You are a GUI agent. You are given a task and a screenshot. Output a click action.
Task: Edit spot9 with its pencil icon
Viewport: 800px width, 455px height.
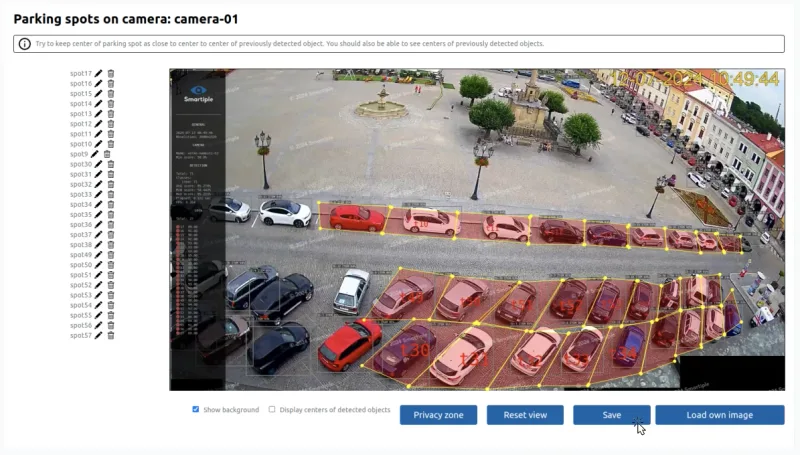pyautogui.click(x=94, y=154)
